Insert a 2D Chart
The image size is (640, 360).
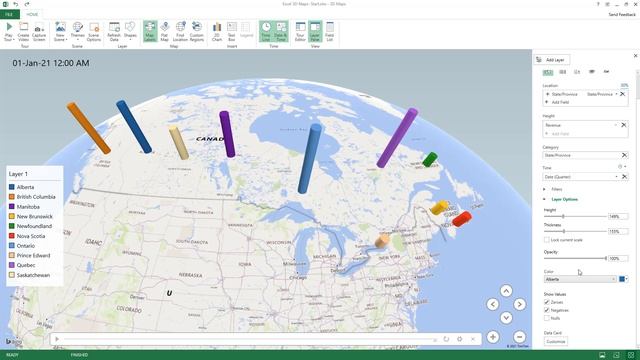217,31
